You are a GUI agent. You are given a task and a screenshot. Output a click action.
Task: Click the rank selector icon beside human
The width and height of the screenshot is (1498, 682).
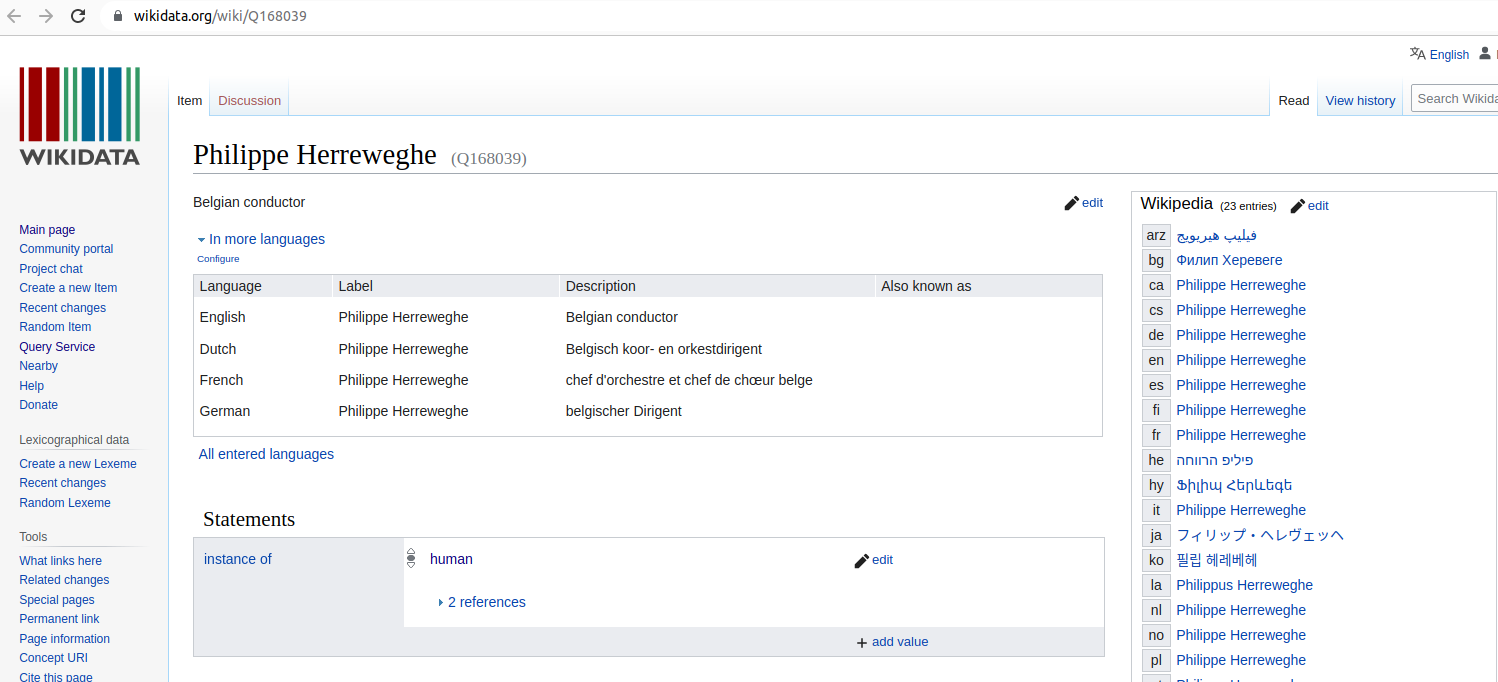pos(411,559)
